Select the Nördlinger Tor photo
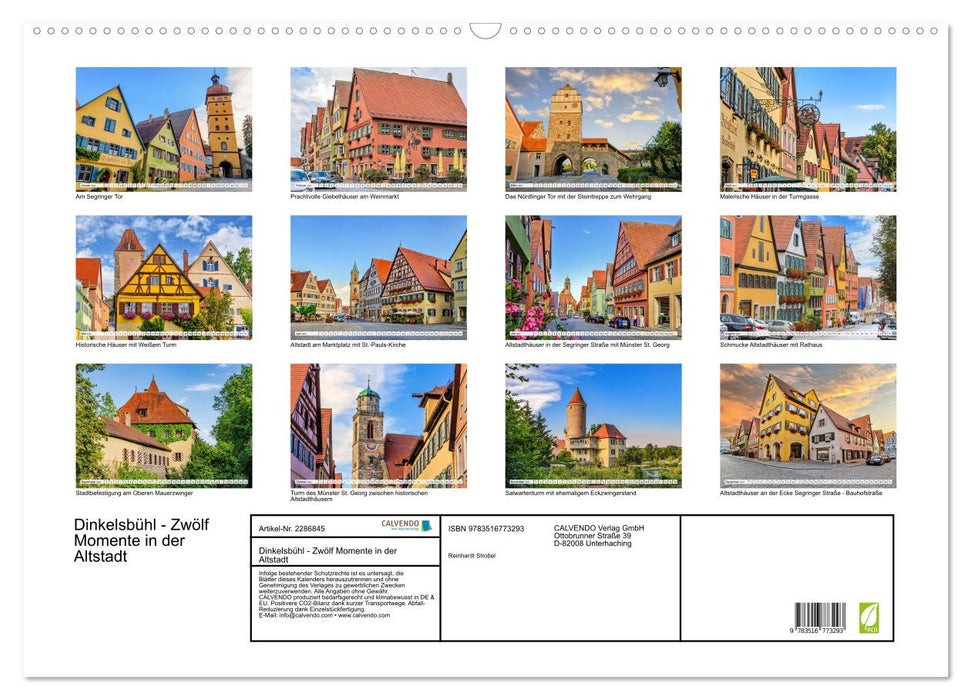Image resolution: width=971 pixels, height=700 pixels. click(593, 129)
